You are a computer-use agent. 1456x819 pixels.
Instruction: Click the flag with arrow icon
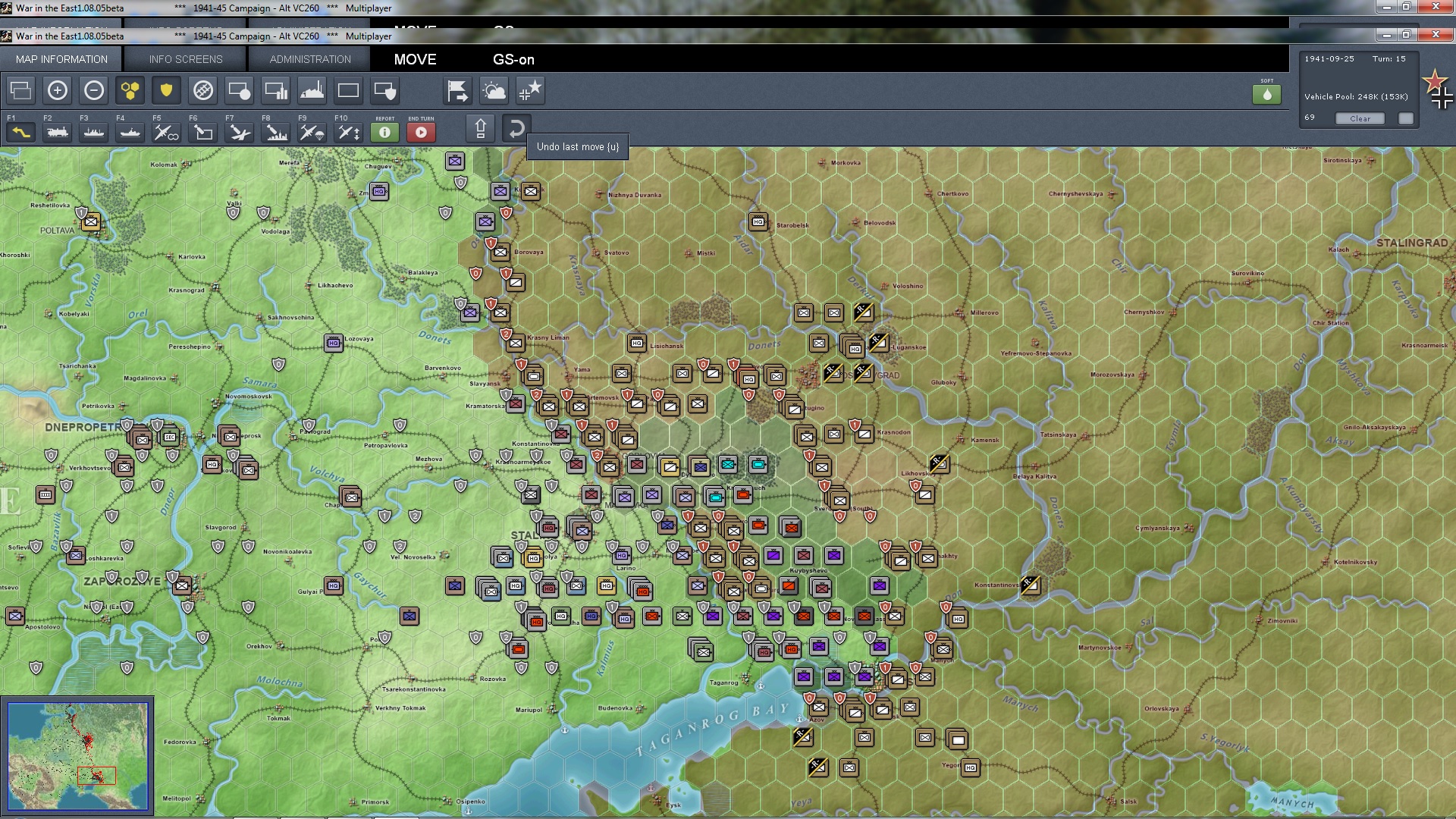coord(458,91)
